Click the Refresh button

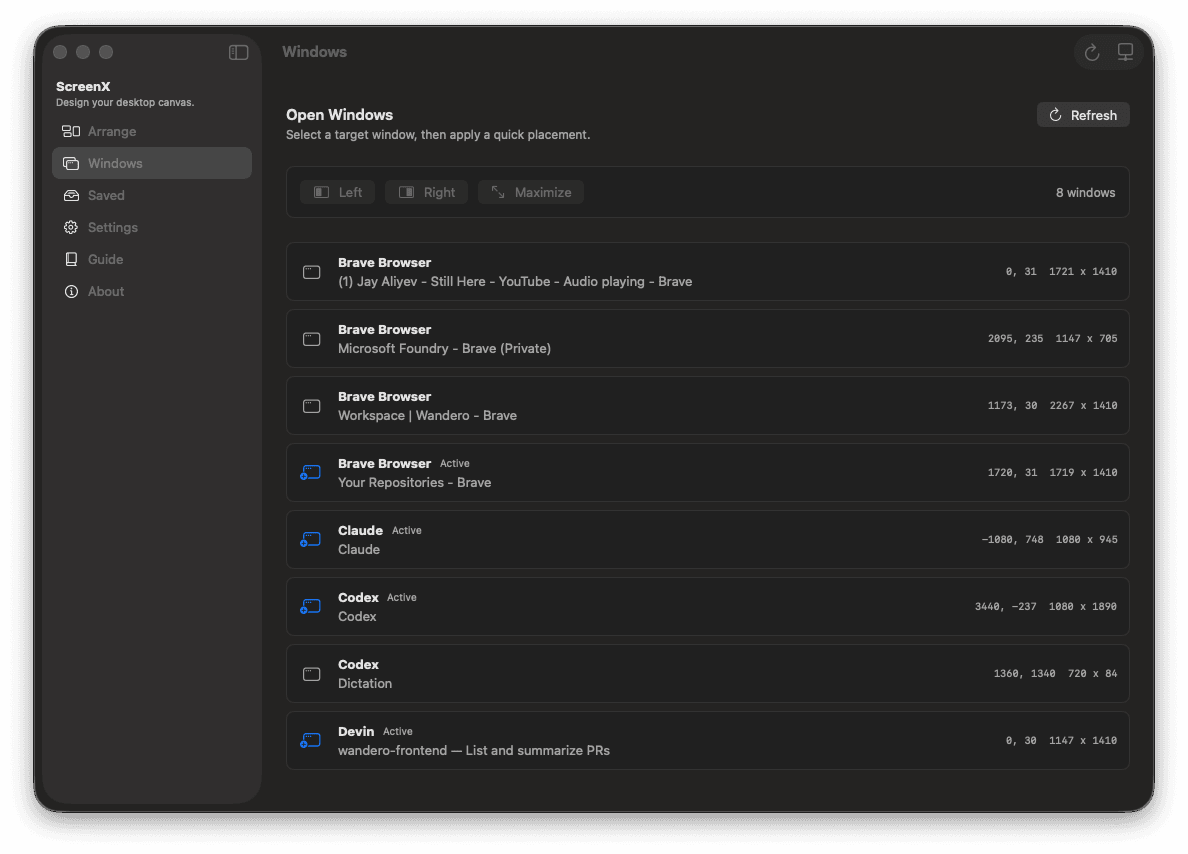1083,115
